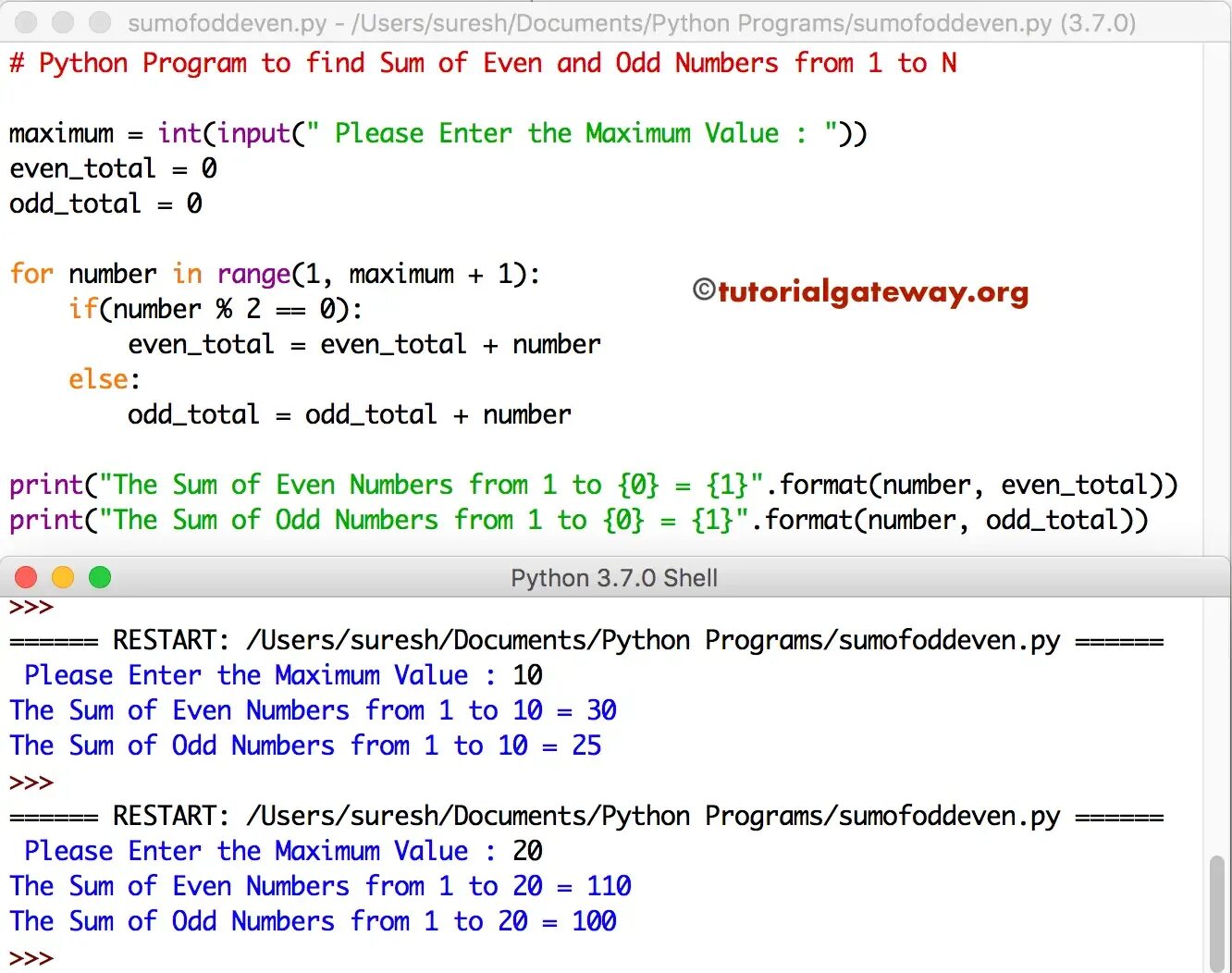
Task: Click the first RESTART line in shell
Action: coord(586,640)
